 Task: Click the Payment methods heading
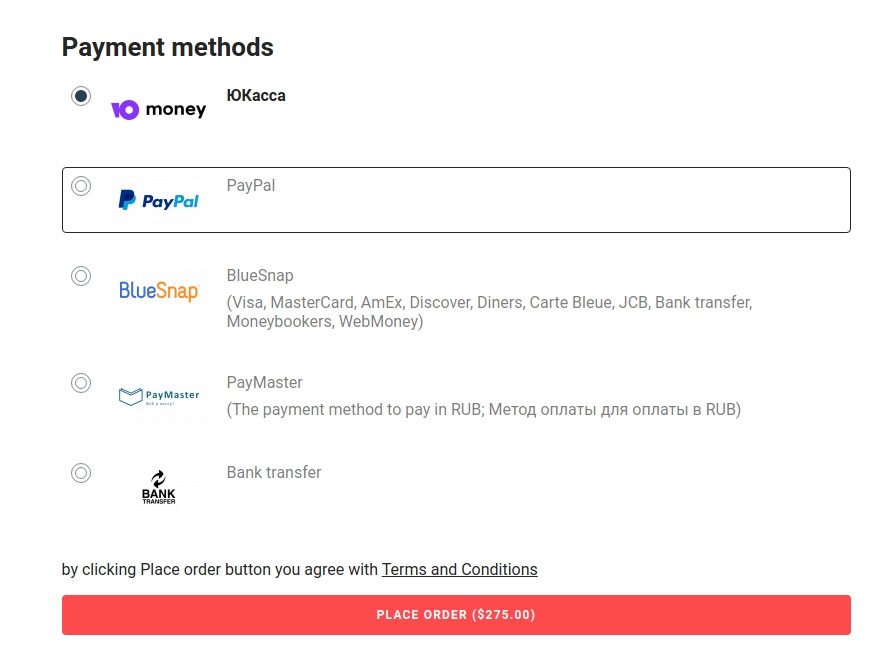tap(168, 47)
